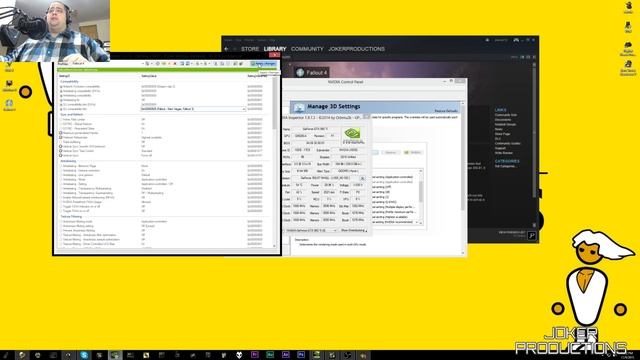Image resolution: width=640 pixels, height=360 pixels.
Task: Click the Profile Inspector vertical scrollbar
Action: click(x=275, y=102)
